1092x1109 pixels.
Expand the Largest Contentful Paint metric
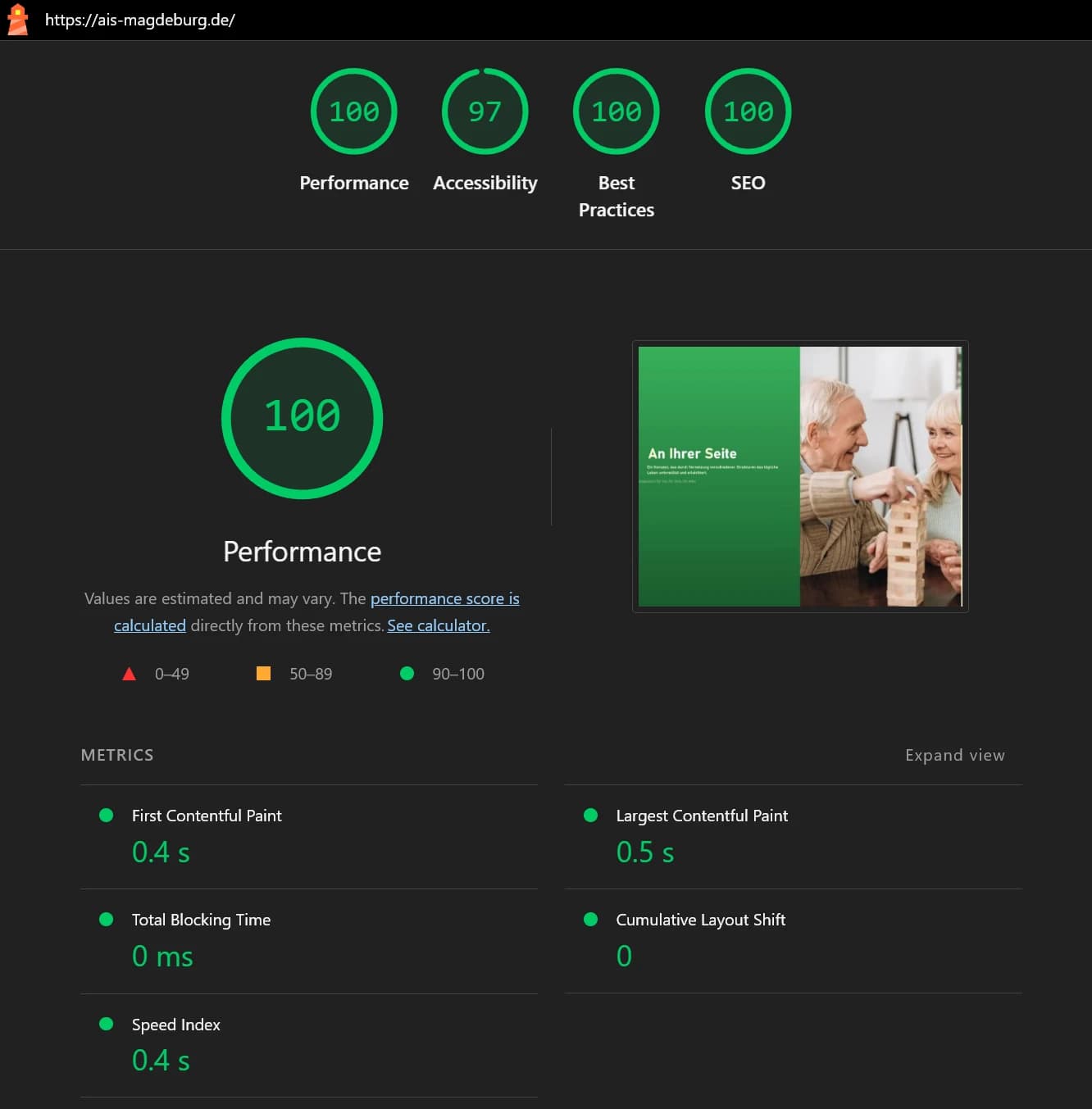[701, 816]
